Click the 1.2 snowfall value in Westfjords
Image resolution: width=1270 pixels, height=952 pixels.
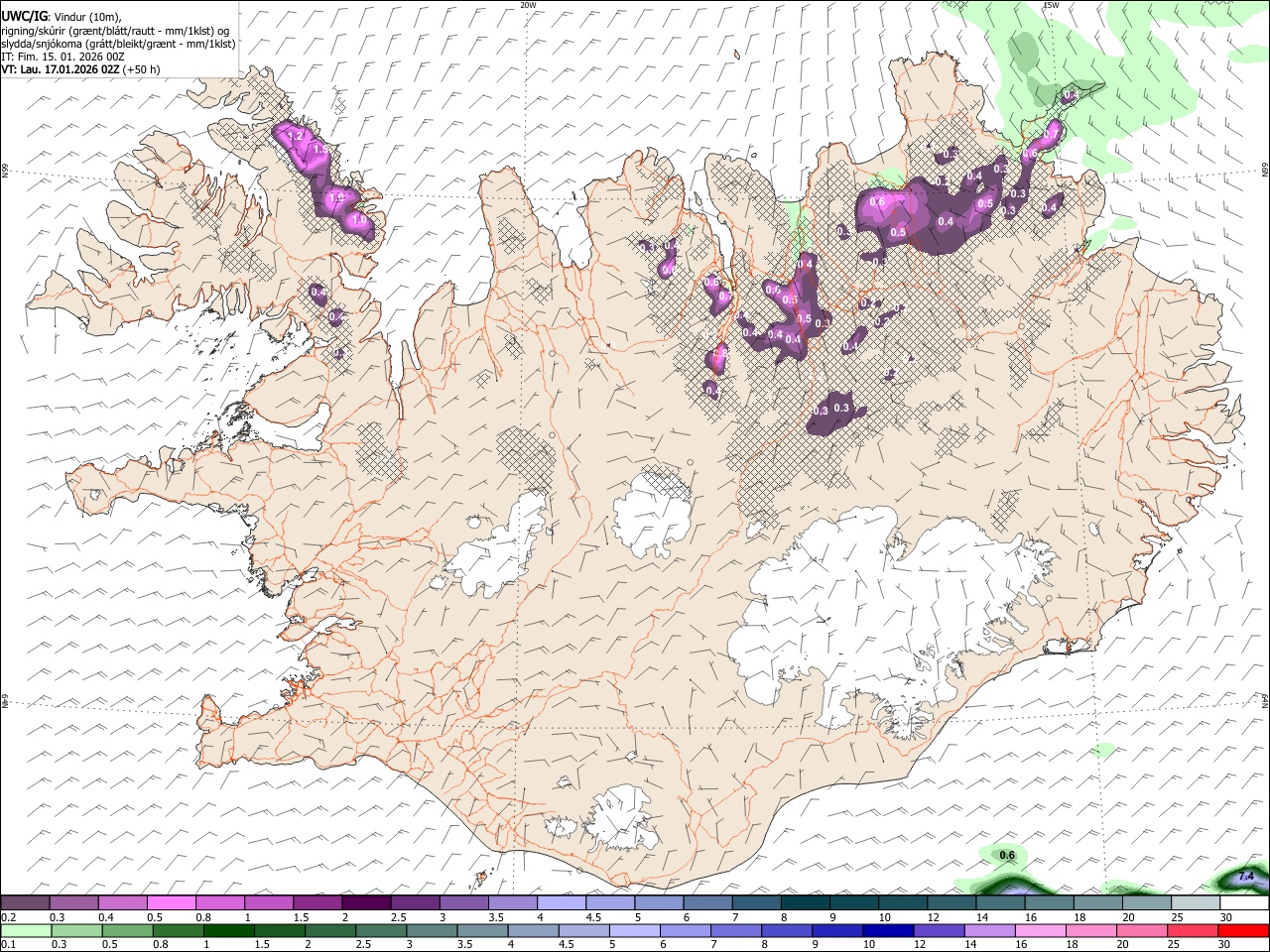coord(295,135)
